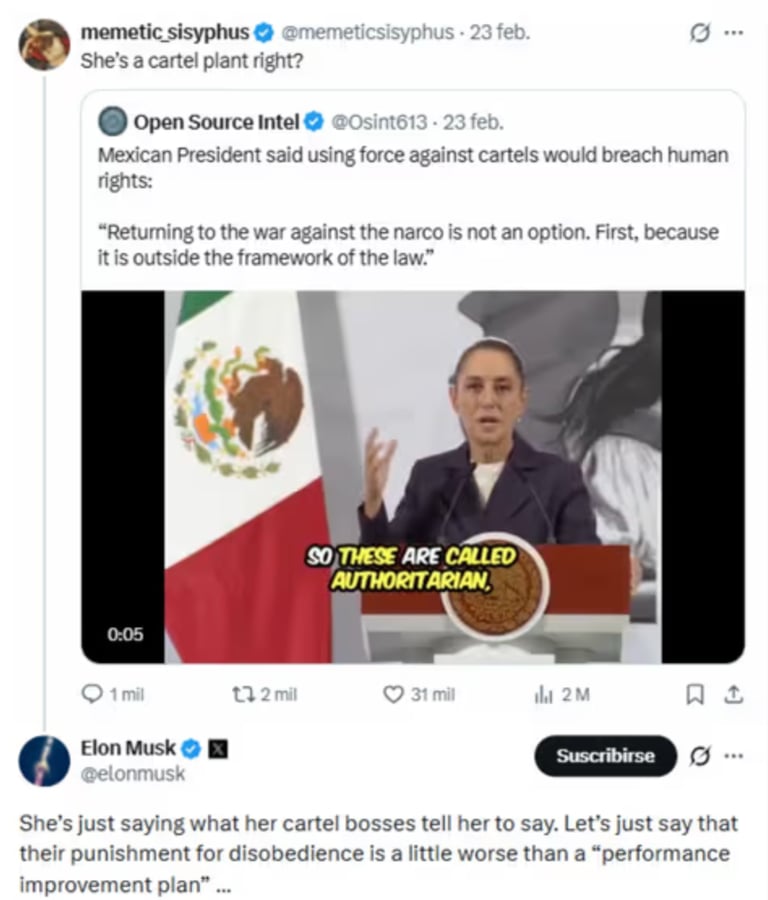
Task: Click the Elon Musk display name
Action: coord(128,748)
